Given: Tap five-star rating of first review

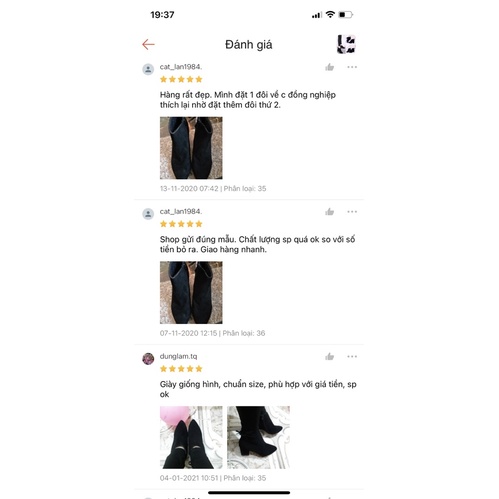Looking at the screenshot, I should pos(181,79).
